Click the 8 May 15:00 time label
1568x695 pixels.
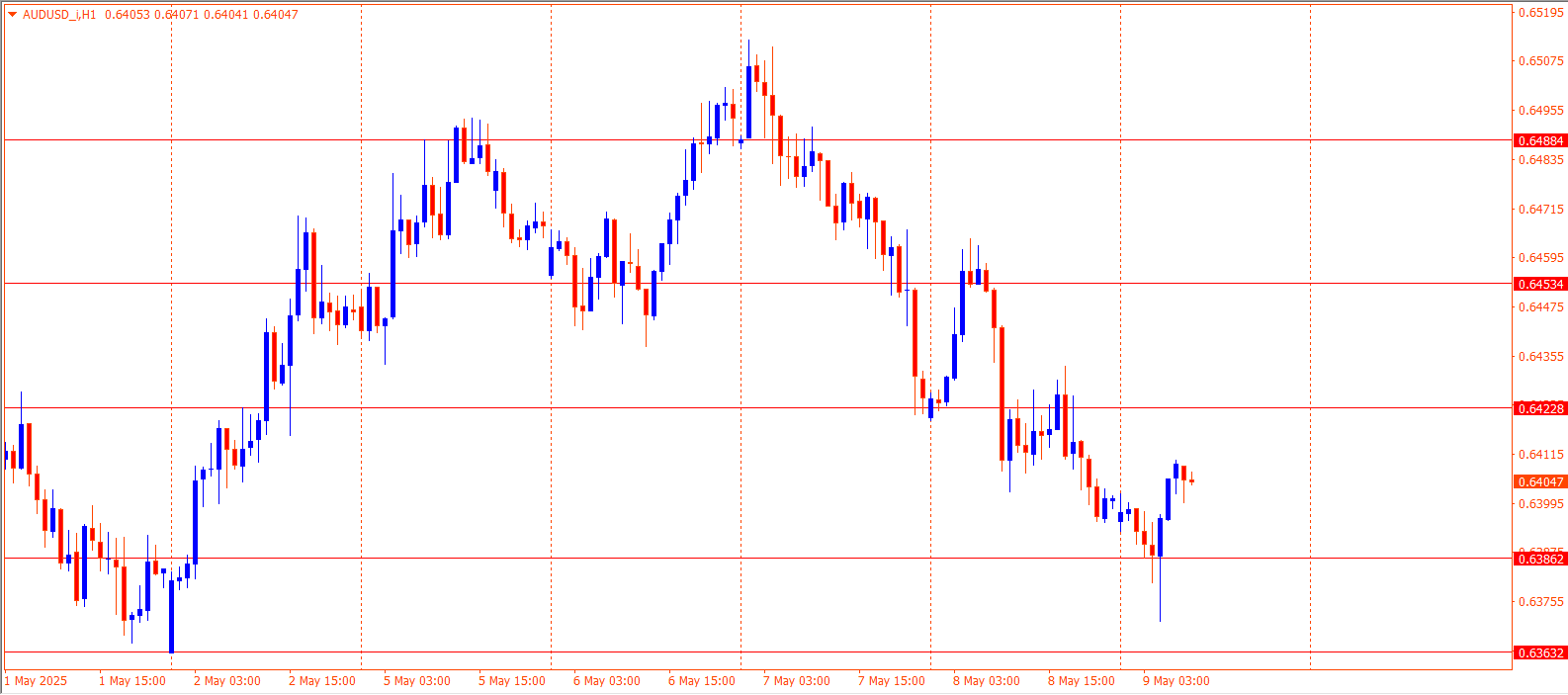coord(1082,681)
